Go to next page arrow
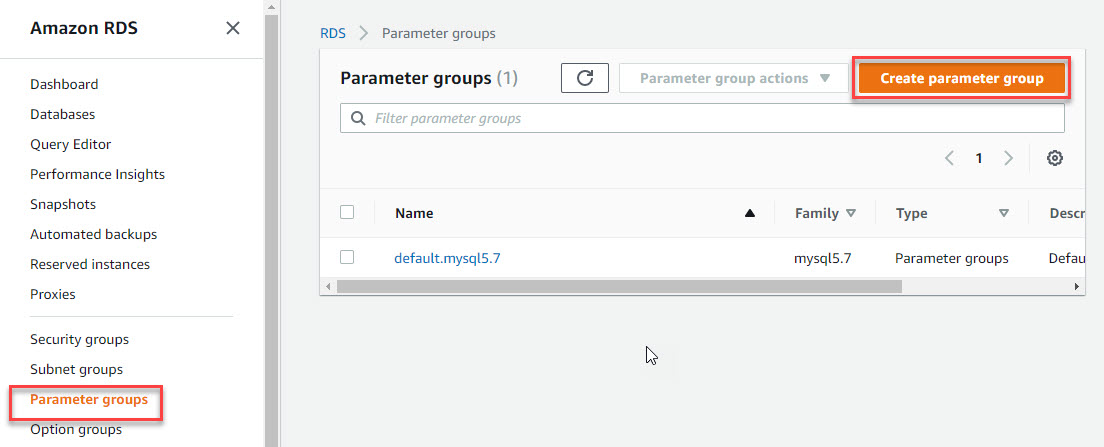The width and height of the screenshot is (1104, 447). point(1008,158)
